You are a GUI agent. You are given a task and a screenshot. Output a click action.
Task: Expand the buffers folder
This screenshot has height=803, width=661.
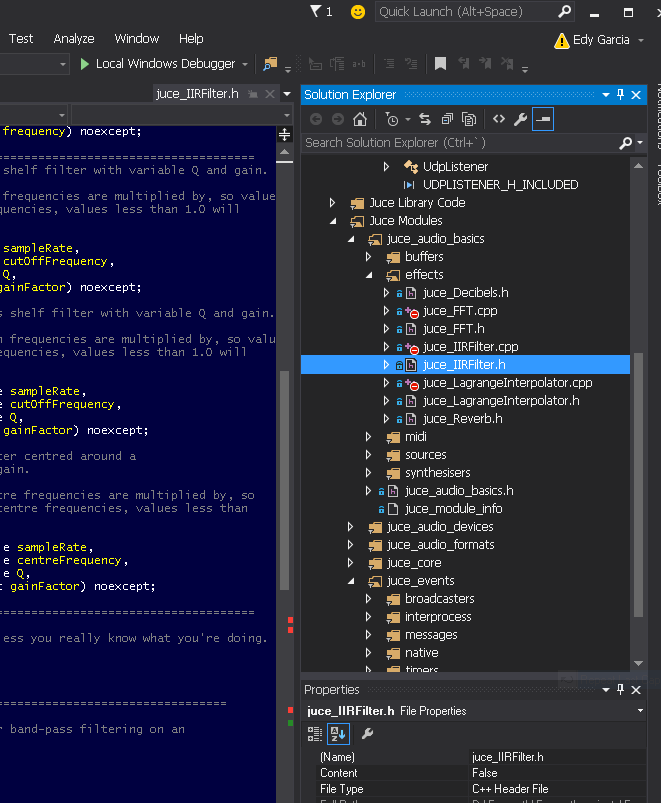coord(368,257)
